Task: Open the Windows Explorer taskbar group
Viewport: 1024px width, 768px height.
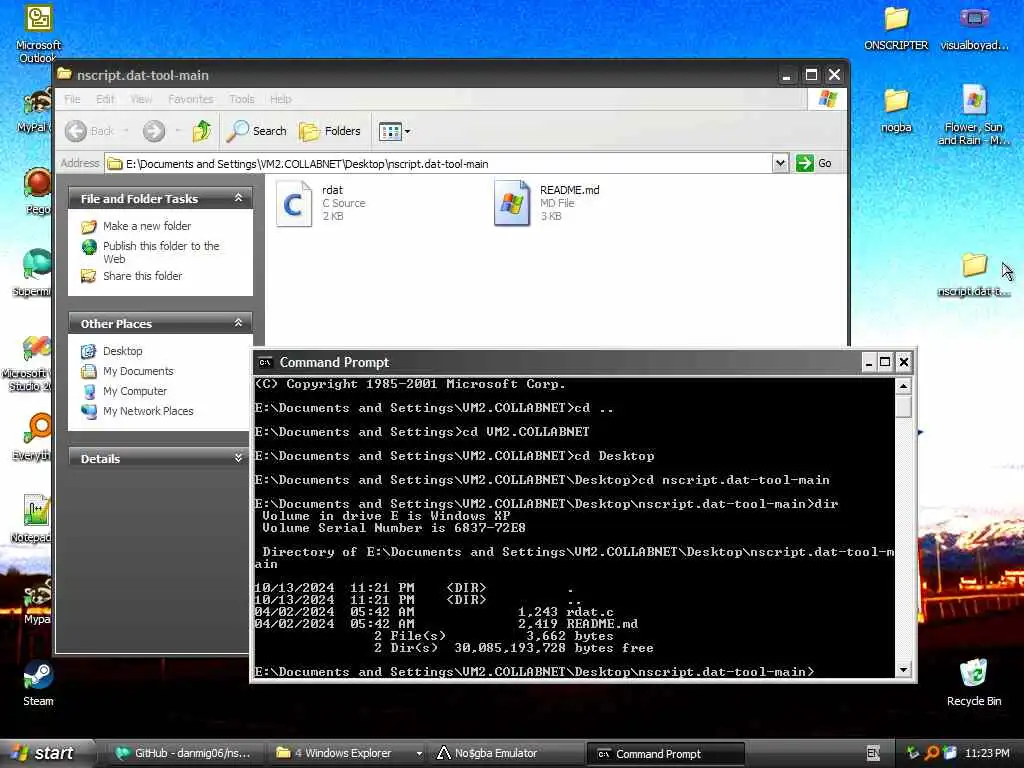Action: (348, 754)
